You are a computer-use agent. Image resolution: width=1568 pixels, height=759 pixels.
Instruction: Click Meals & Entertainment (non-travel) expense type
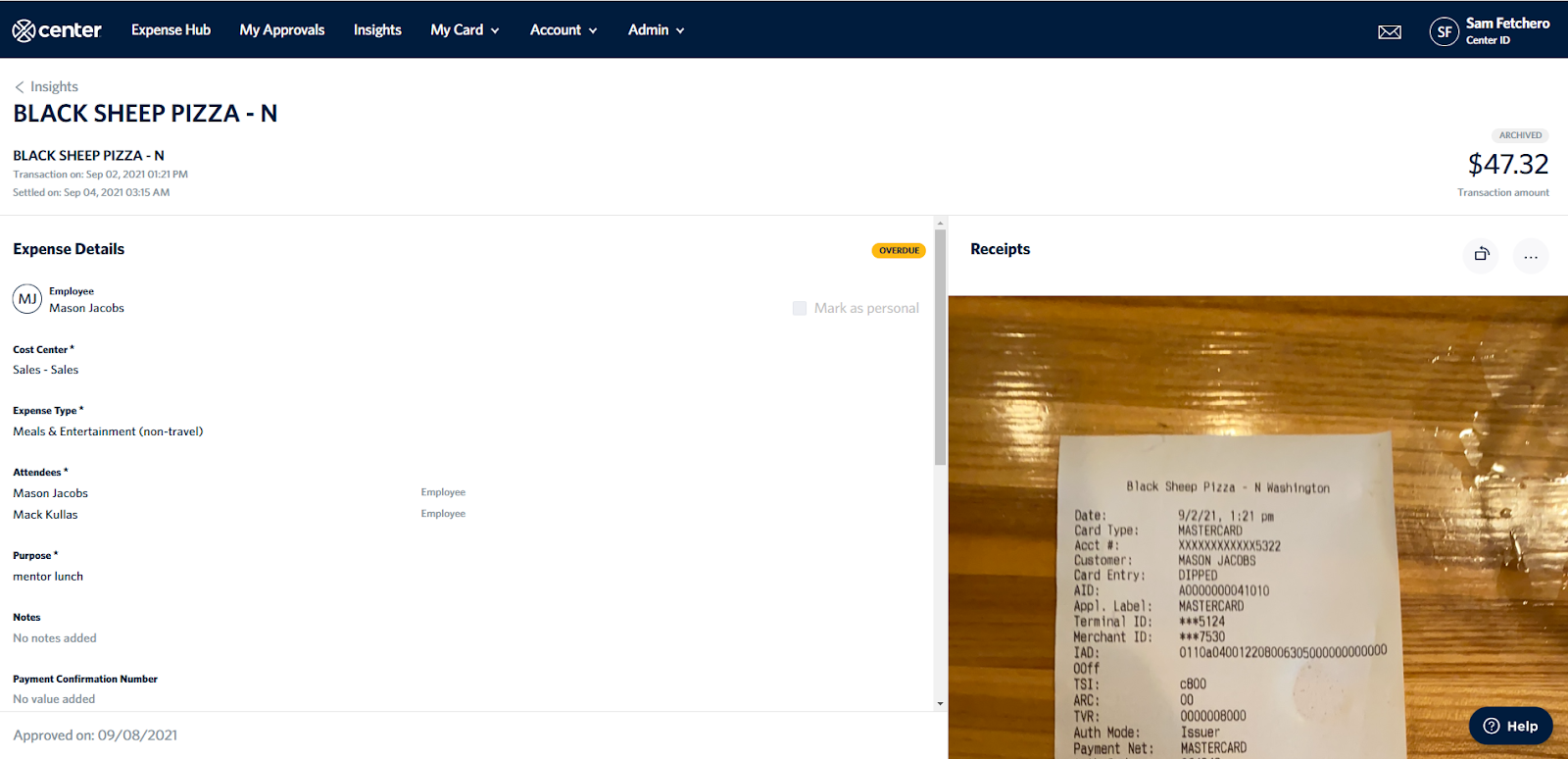108,431
